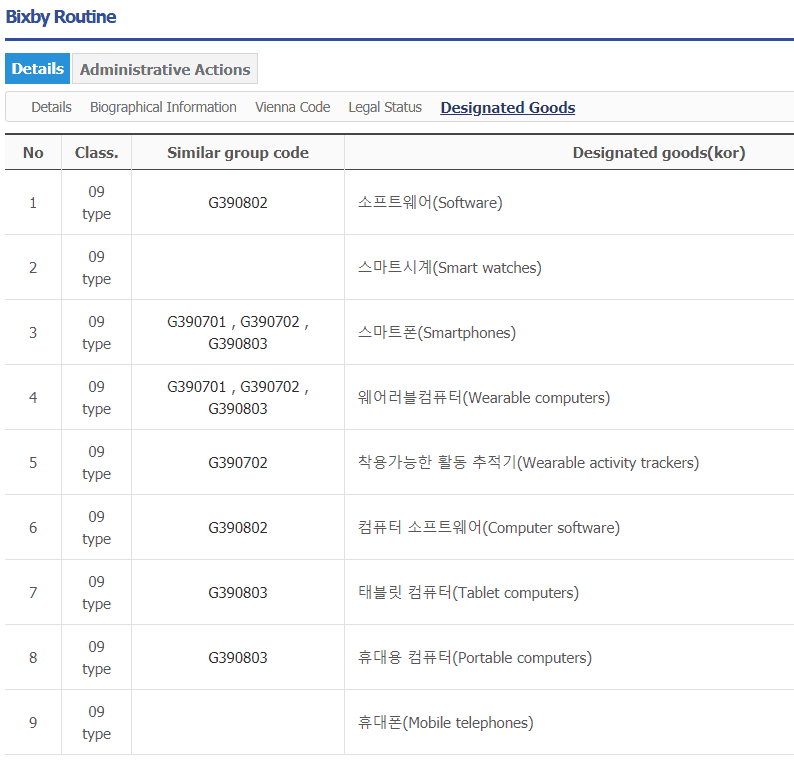The height and width of the screenshot is (766, 794).
Task: Click Designated goods(kor) column header
Action: point(659,152)
